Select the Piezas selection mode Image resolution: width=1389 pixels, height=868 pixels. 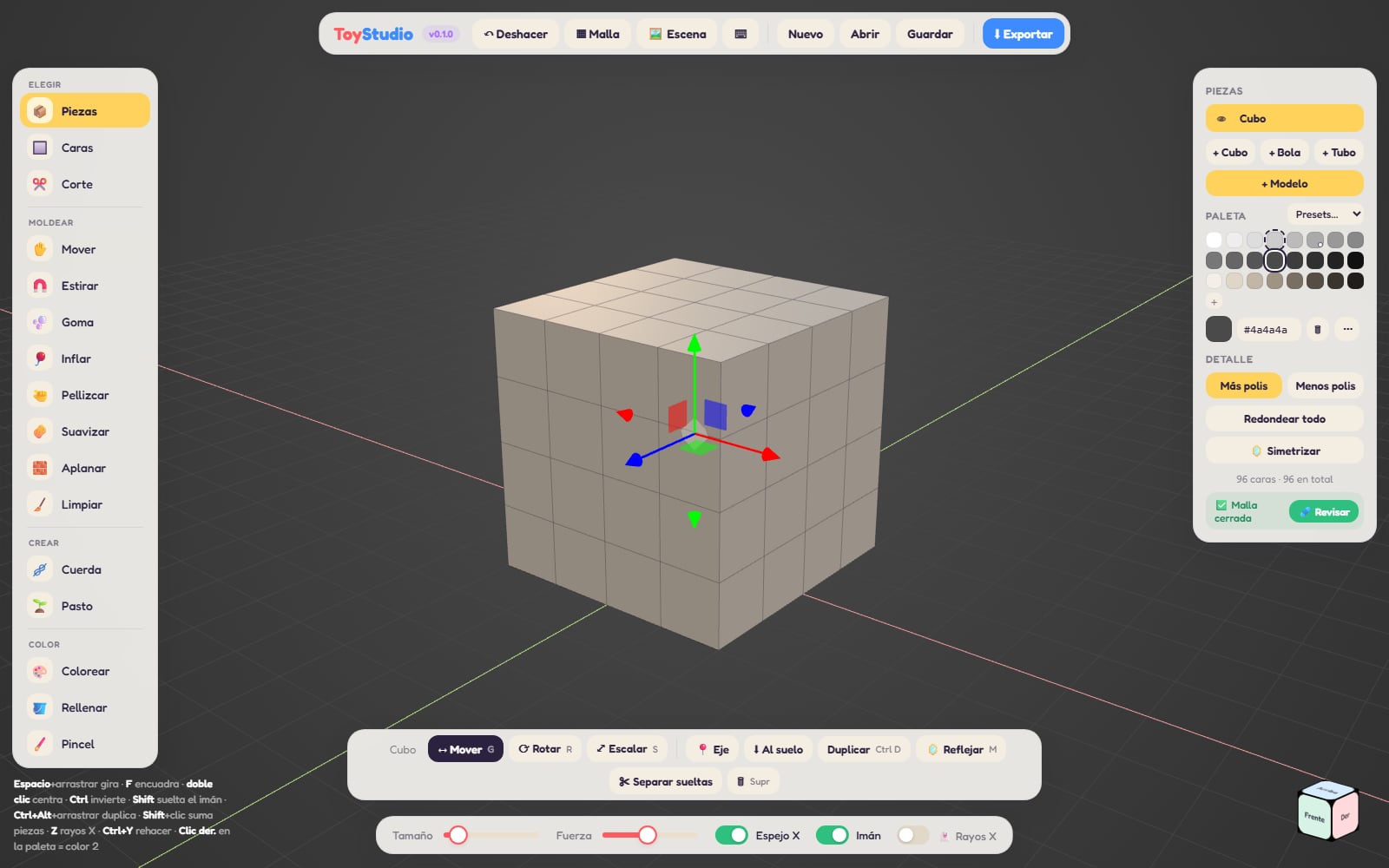(84, 111)
